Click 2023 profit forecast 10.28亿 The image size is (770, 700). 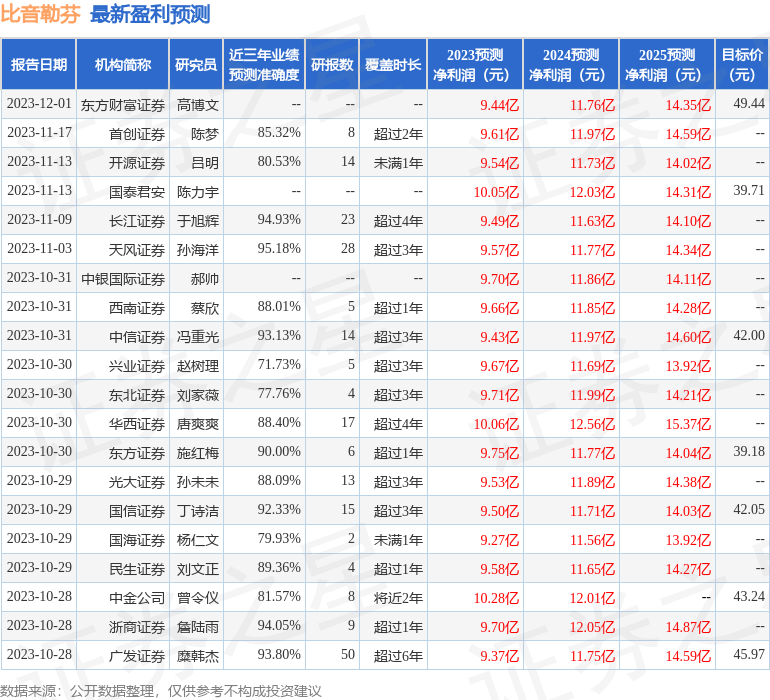(x=496, y=598)
